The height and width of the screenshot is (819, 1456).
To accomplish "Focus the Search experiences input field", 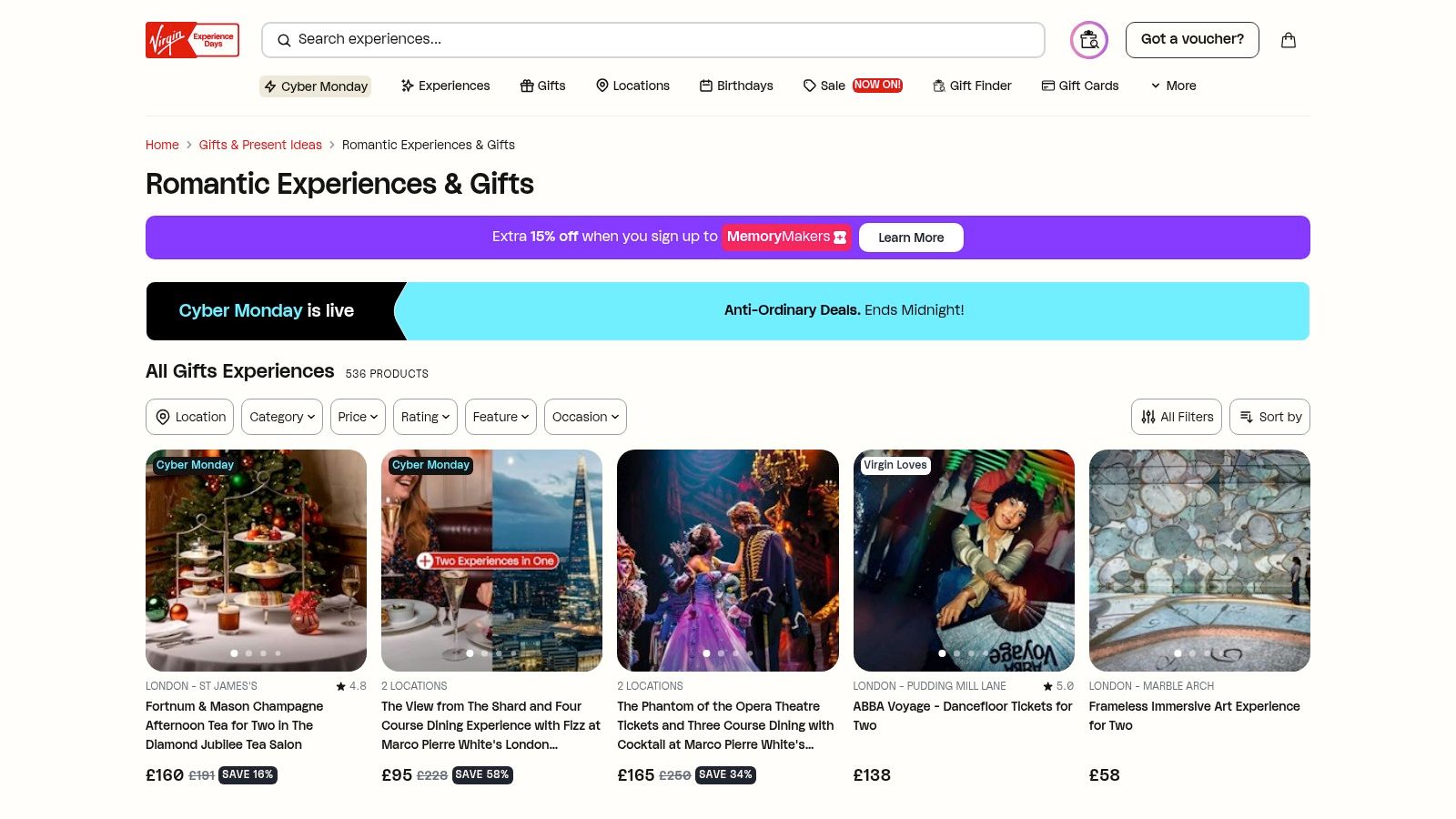I will (664, 39).
